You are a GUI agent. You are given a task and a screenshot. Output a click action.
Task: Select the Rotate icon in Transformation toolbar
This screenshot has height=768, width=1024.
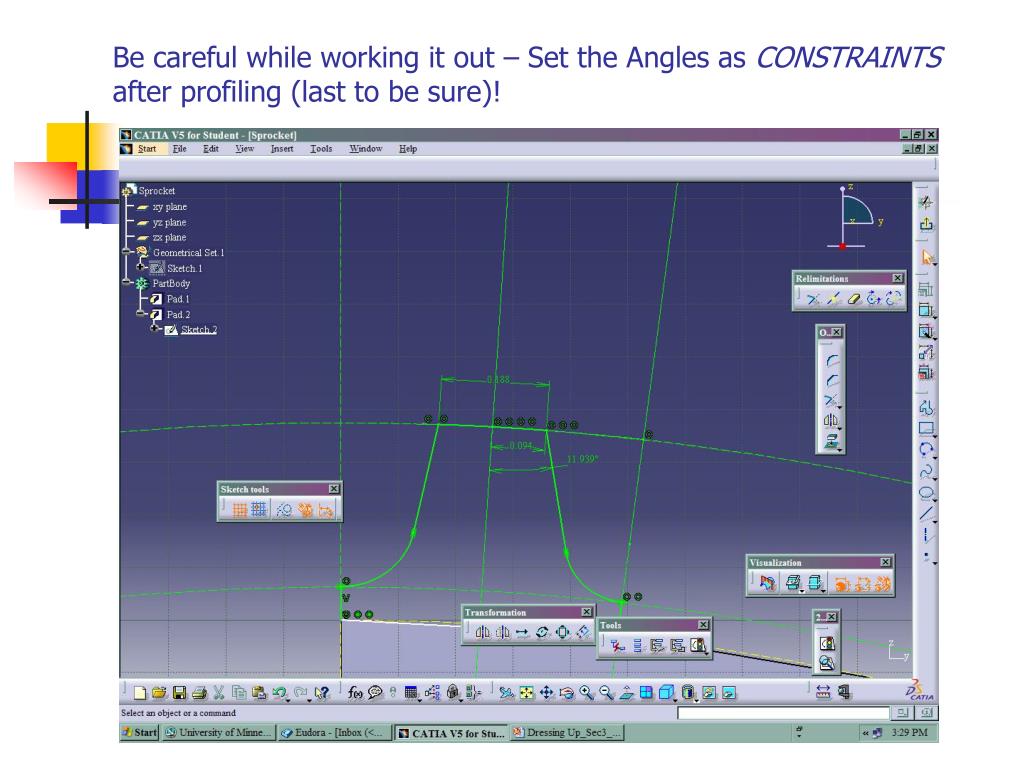pos(543,632)
